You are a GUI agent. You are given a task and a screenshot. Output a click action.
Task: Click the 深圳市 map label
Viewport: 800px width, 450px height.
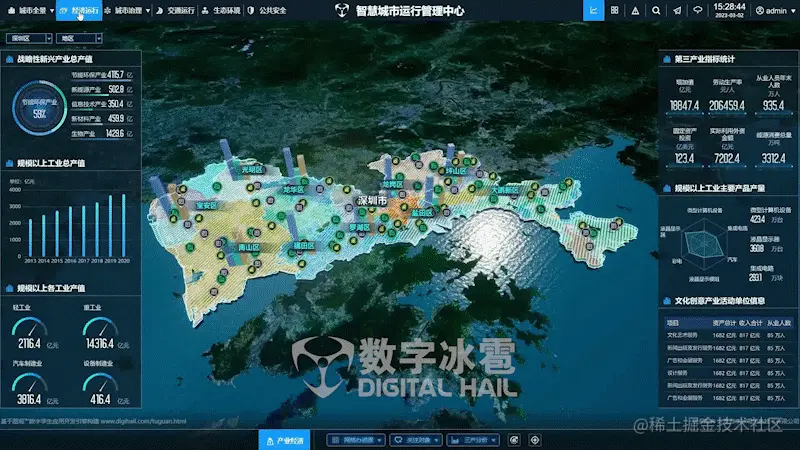pos(372,201)
